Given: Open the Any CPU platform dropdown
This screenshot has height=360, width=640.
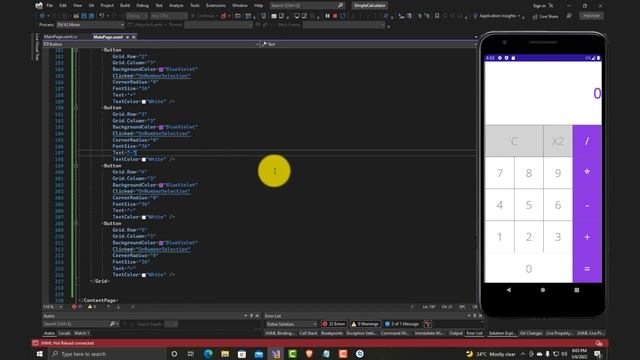Looking at the screenshot, I should [169, 16].
